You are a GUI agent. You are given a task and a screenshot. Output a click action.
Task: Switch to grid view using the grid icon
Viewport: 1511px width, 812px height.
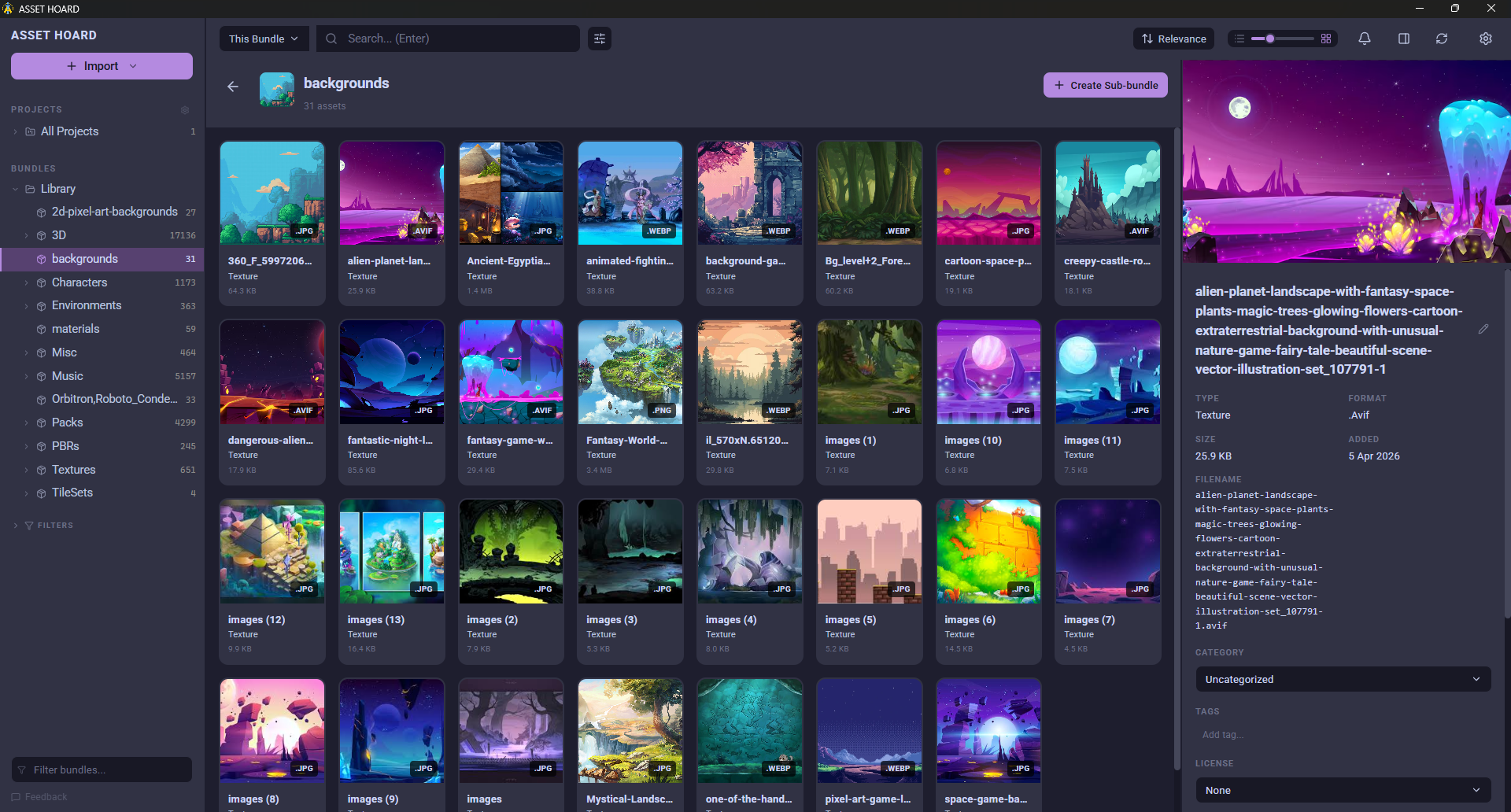click(1326, 38)
